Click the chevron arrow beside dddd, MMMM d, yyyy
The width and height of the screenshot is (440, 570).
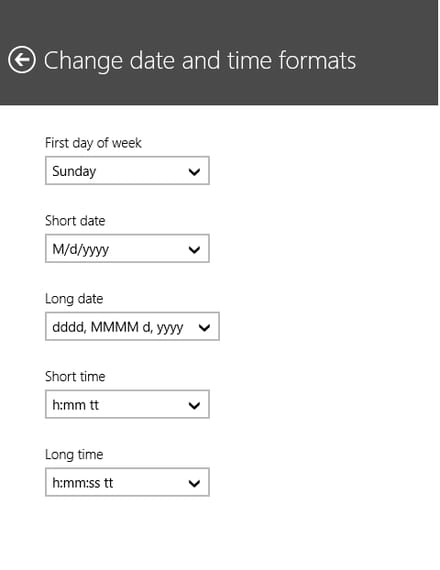click(x=204, y=328)
